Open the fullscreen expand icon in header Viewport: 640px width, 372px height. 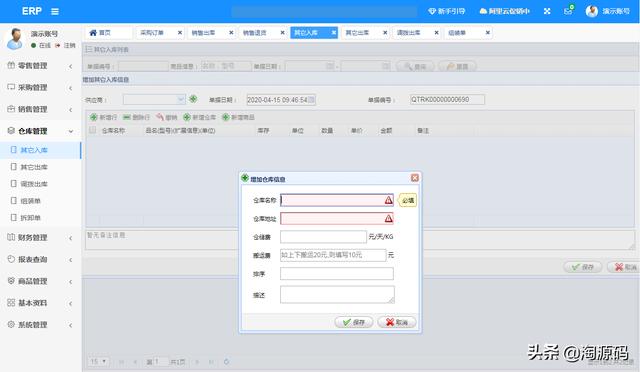(x=547, y=11)
